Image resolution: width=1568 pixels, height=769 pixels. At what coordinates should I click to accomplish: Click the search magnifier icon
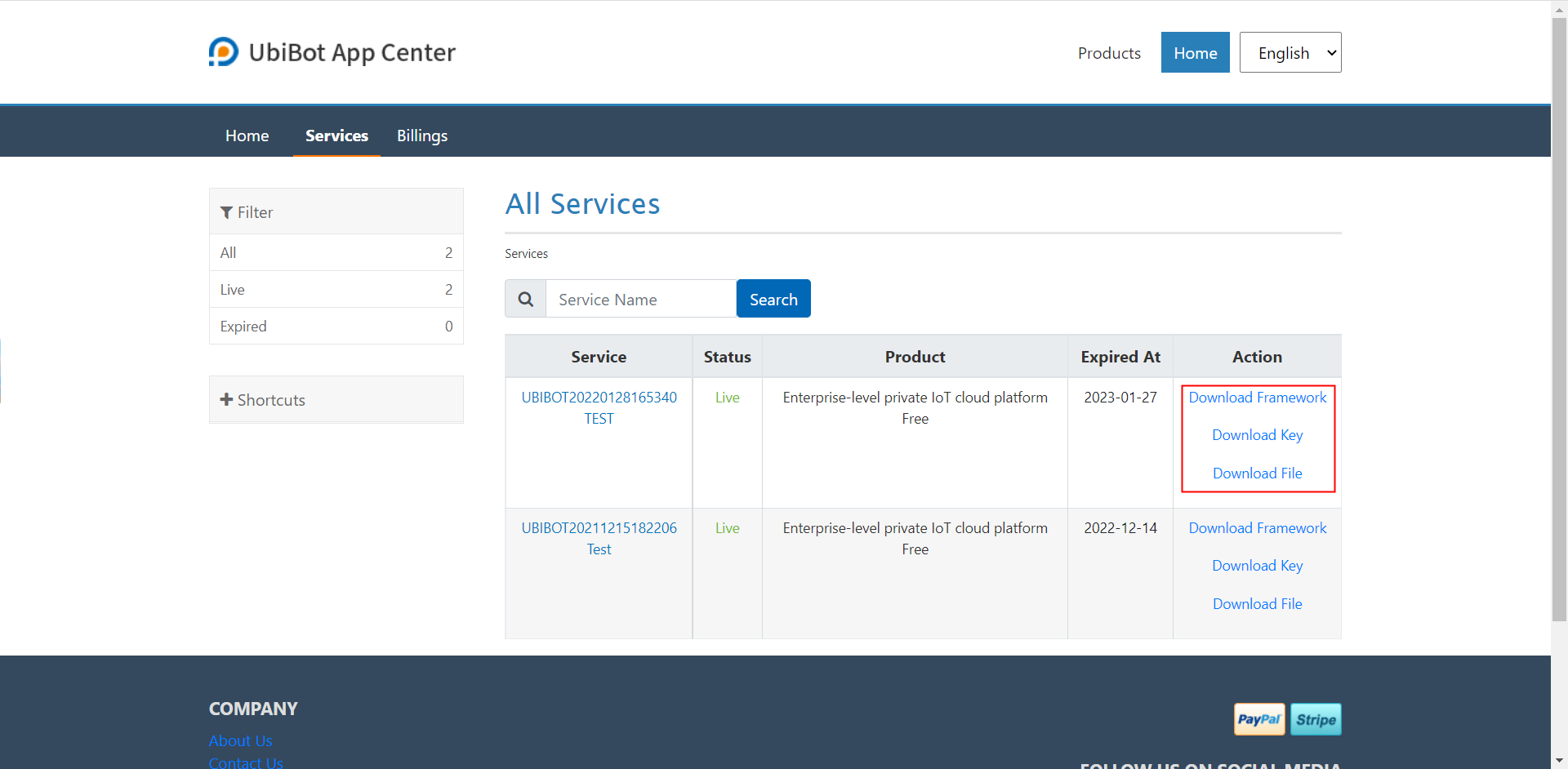point(526,299)
